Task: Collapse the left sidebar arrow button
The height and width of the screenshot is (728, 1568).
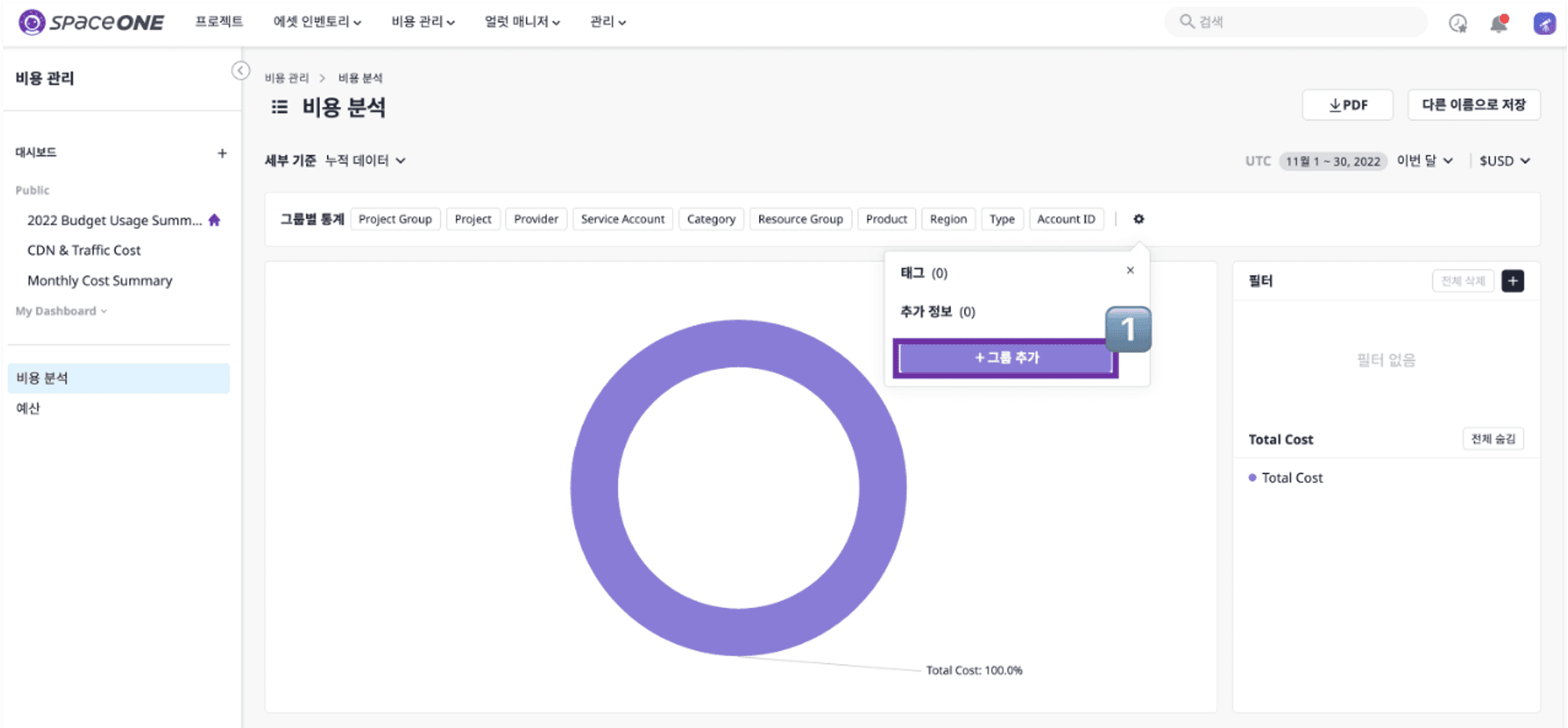Action: click(x=241, y=71)
